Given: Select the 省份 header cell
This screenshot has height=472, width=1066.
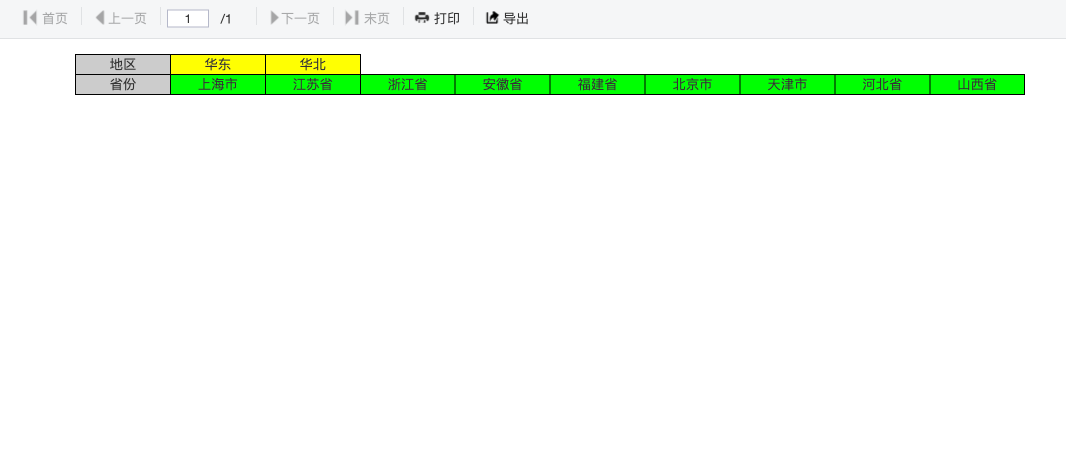Looking at the screenshot, I should [x=123, y=85].
